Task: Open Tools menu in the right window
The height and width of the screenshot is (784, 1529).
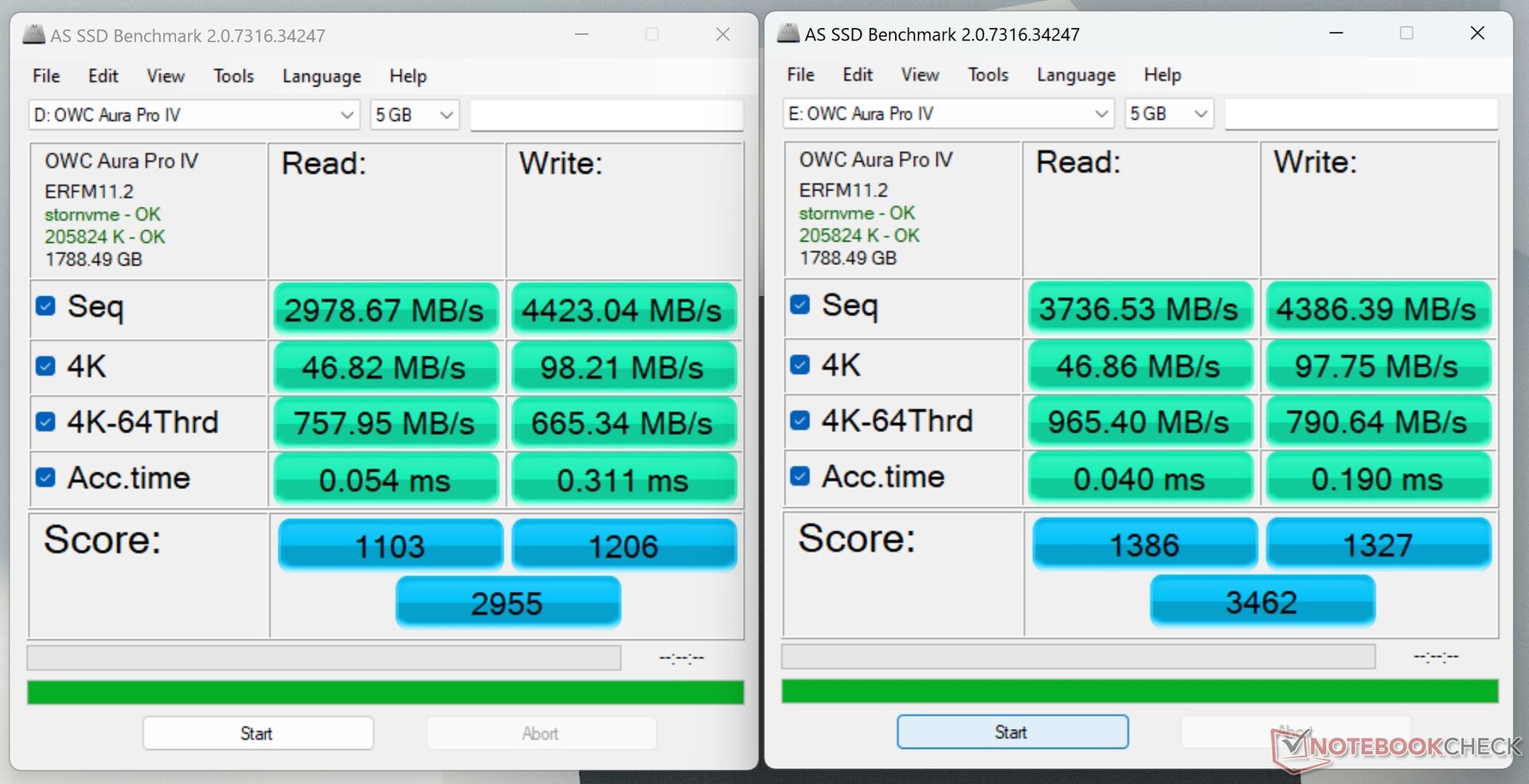Action: tap(987, 74)
